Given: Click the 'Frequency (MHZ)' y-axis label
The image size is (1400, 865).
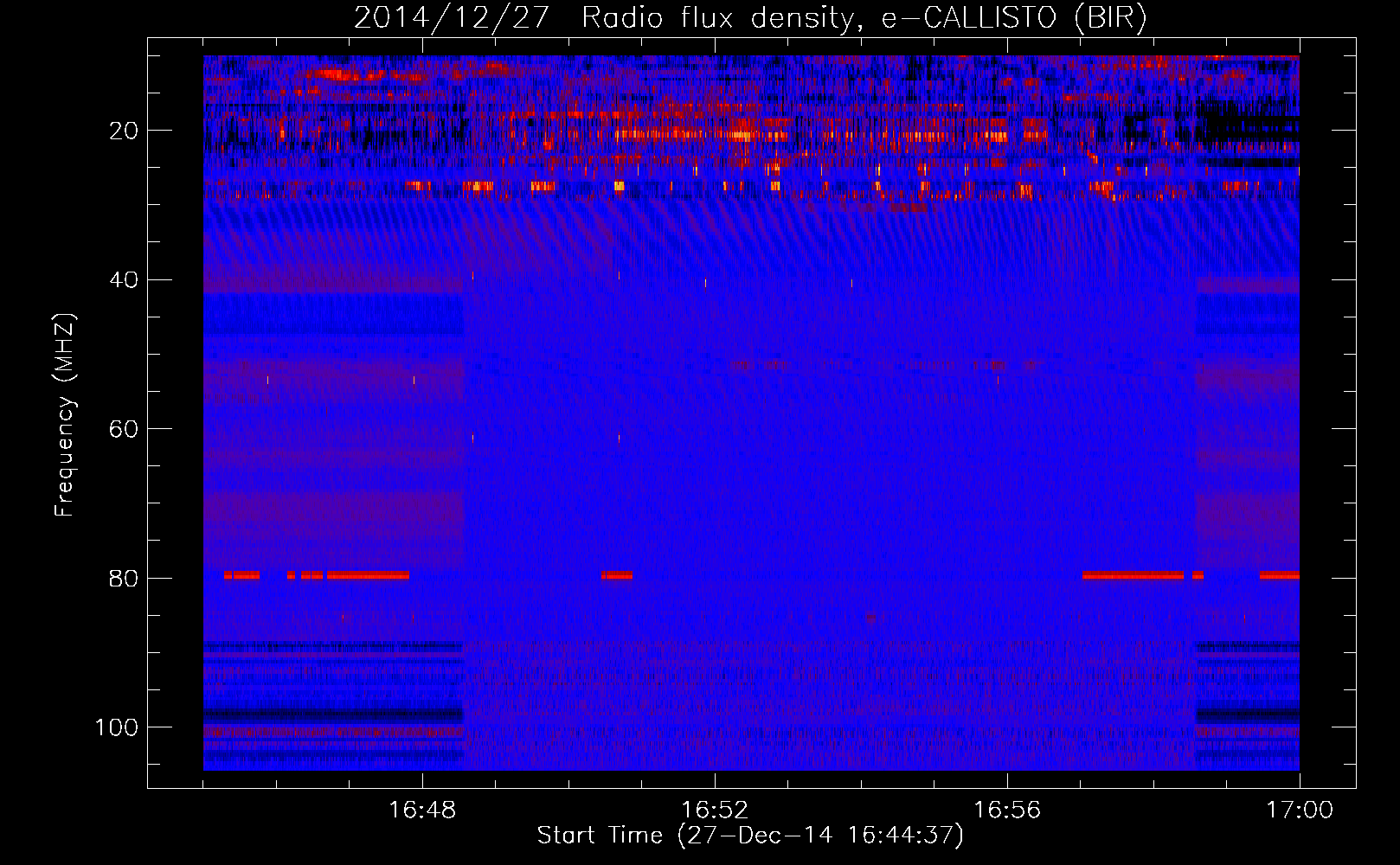Looking at the screenshot, I should [65, 414].
